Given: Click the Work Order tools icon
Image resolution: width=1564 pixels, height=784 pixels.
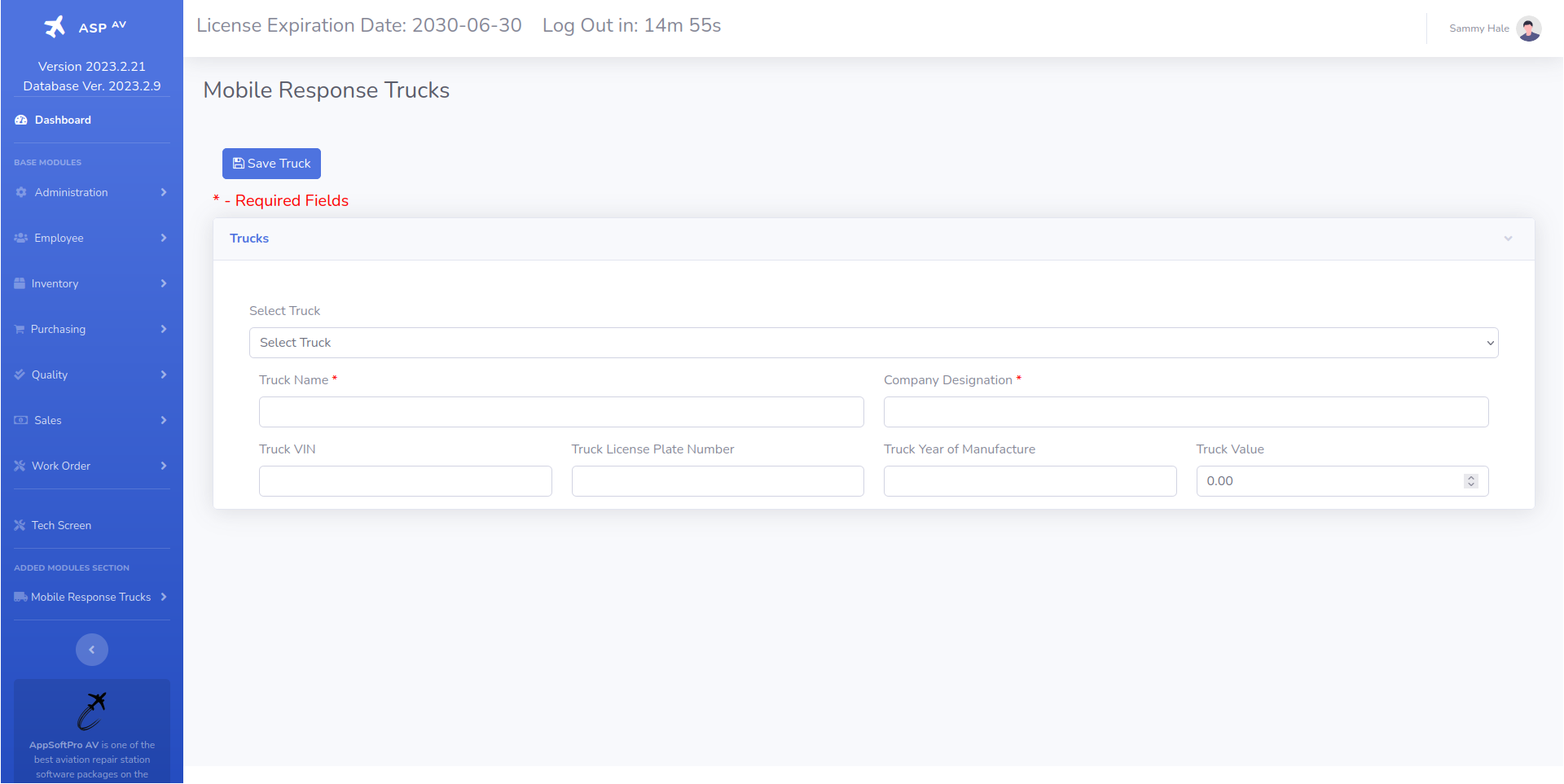Looking at the screenshot, I should click(20, 466).
